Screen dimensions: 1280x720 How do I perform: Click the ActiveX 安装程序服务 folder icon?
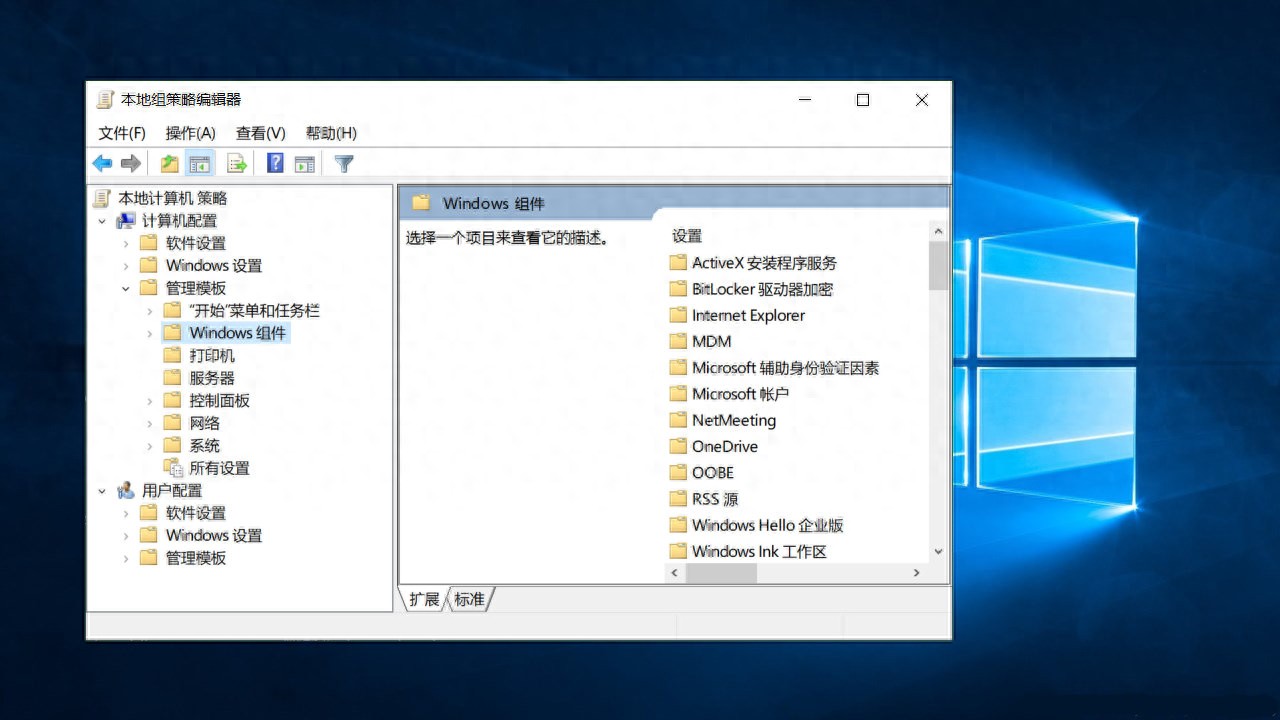coord(678,263)
